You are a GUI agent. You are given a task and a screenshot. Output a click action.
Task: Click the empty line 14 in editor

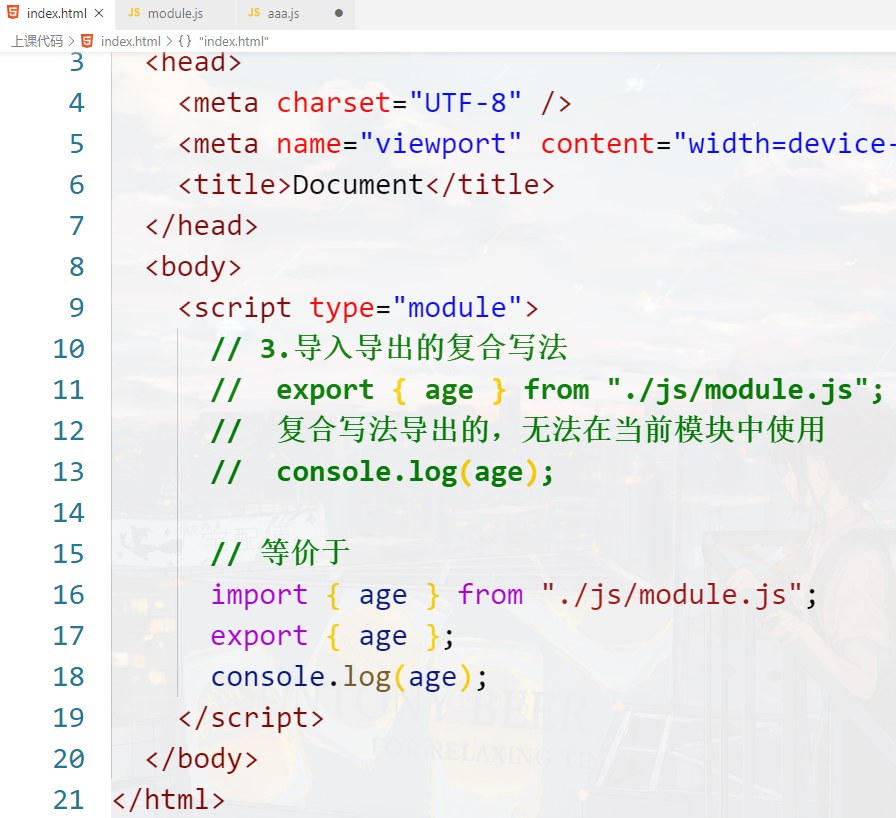[x=503, y=513]
